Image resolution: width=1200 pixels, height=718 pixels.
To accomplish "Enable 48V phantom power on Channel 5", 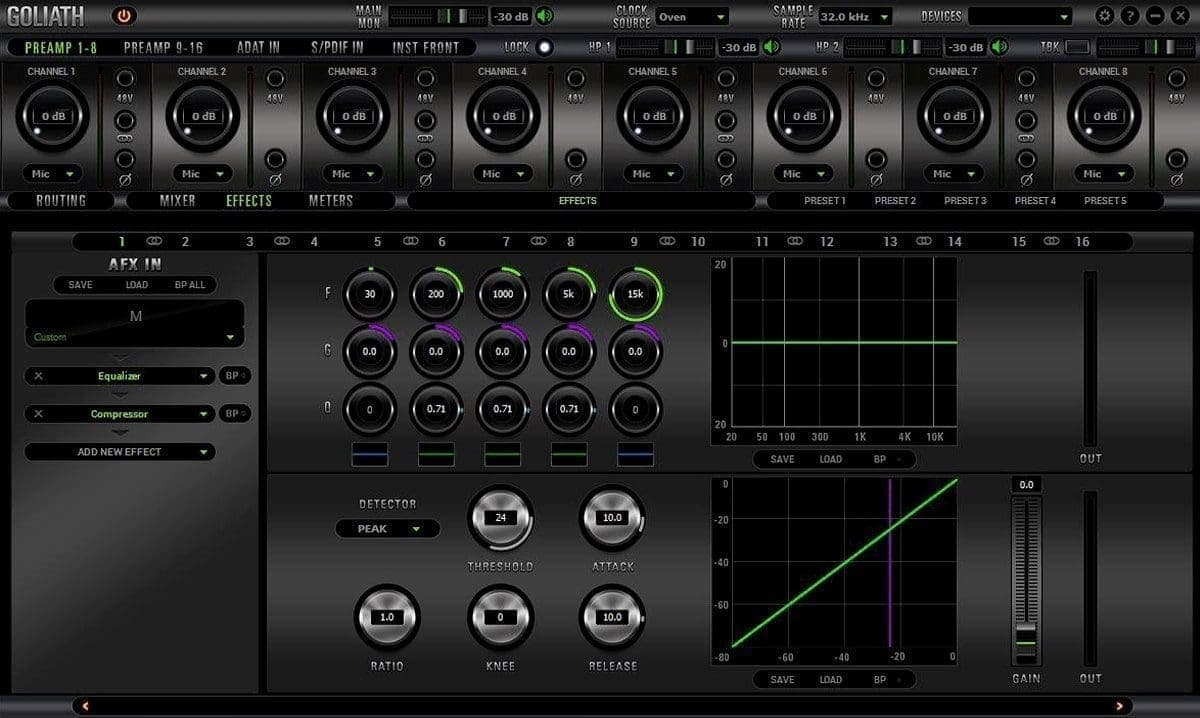I will point(726,80).
